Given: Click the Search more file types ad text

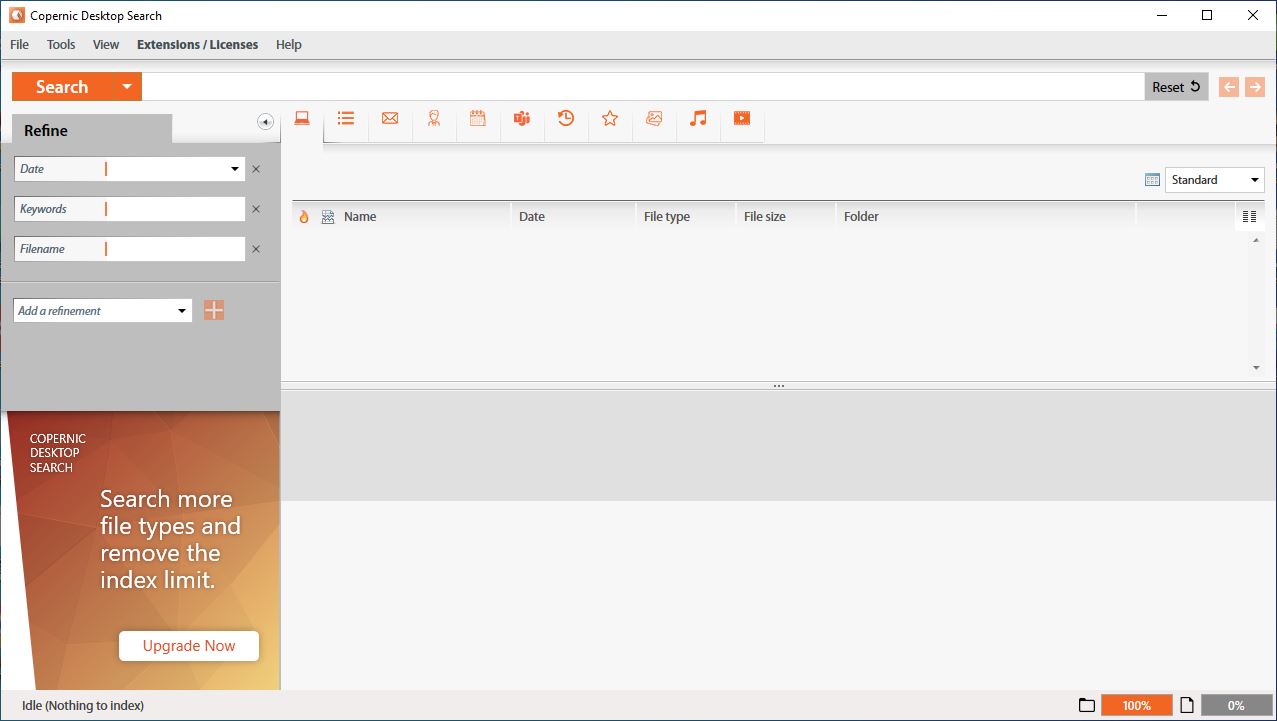Looking at the screenshot, I should (x=170, y=539).
